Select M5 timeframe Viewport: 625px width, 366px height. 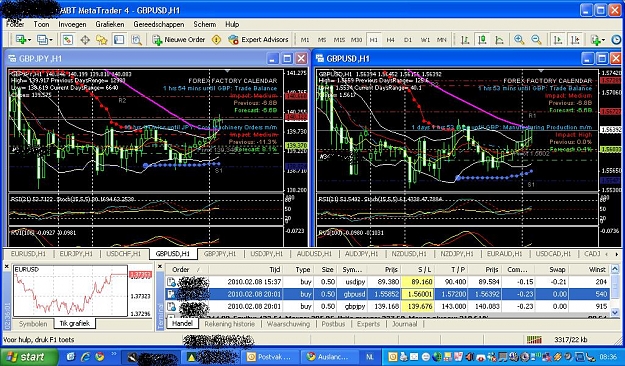tap(322, 40)
